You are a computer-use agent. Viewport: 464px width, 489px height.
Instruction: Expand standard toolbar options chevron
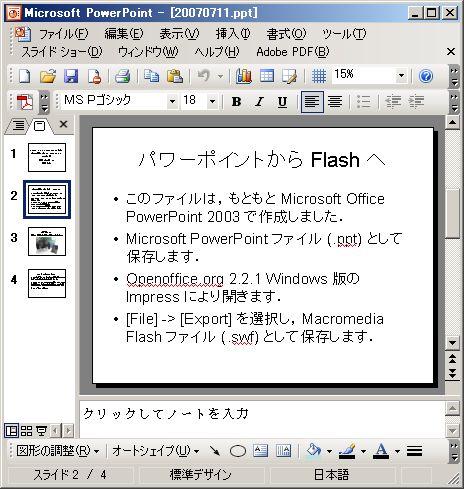[454, 76]
